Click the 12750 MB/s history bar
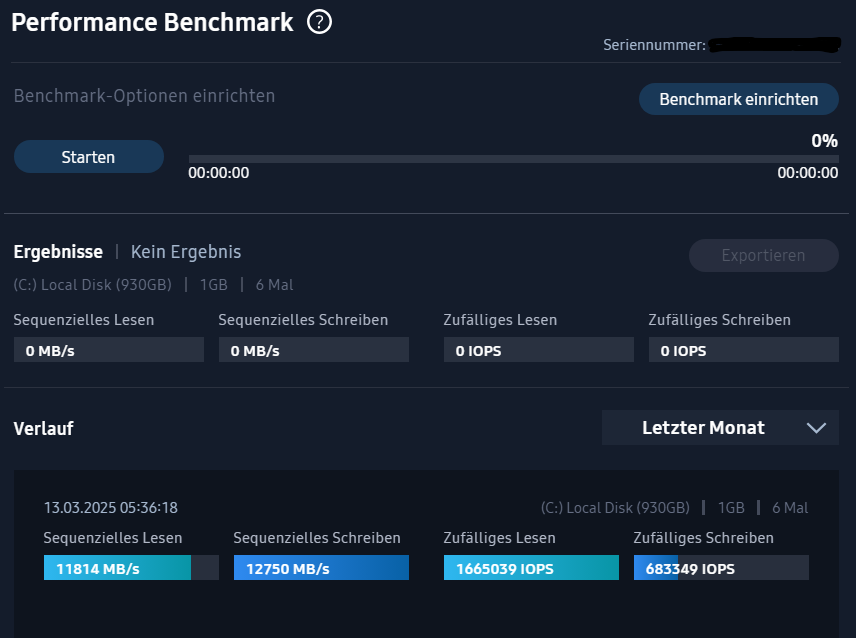Viewport: 856px width, 638px height. click(321, 568)
